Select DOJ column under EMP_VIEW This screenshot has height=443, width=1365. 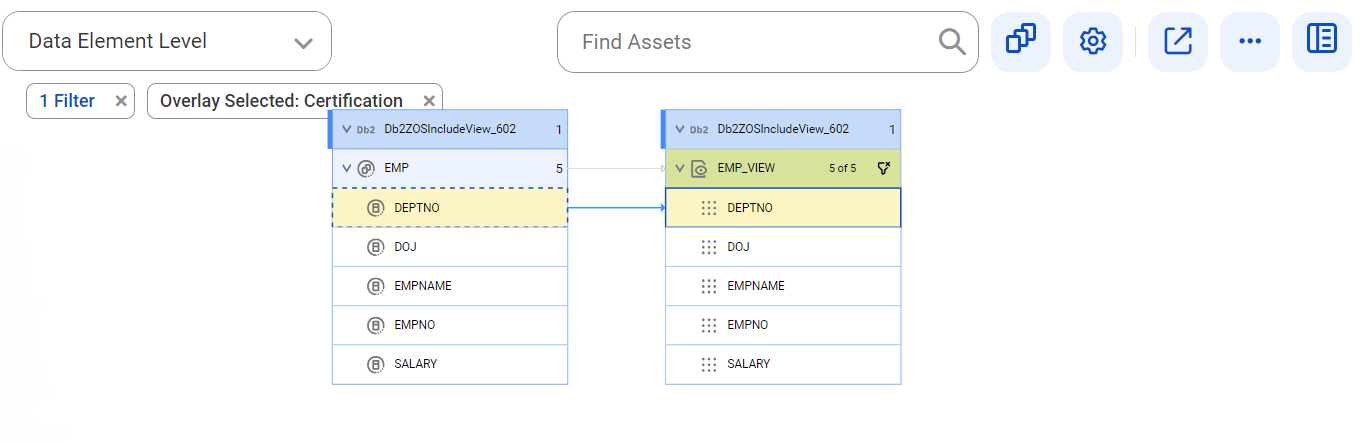click(x=783, y=247)
